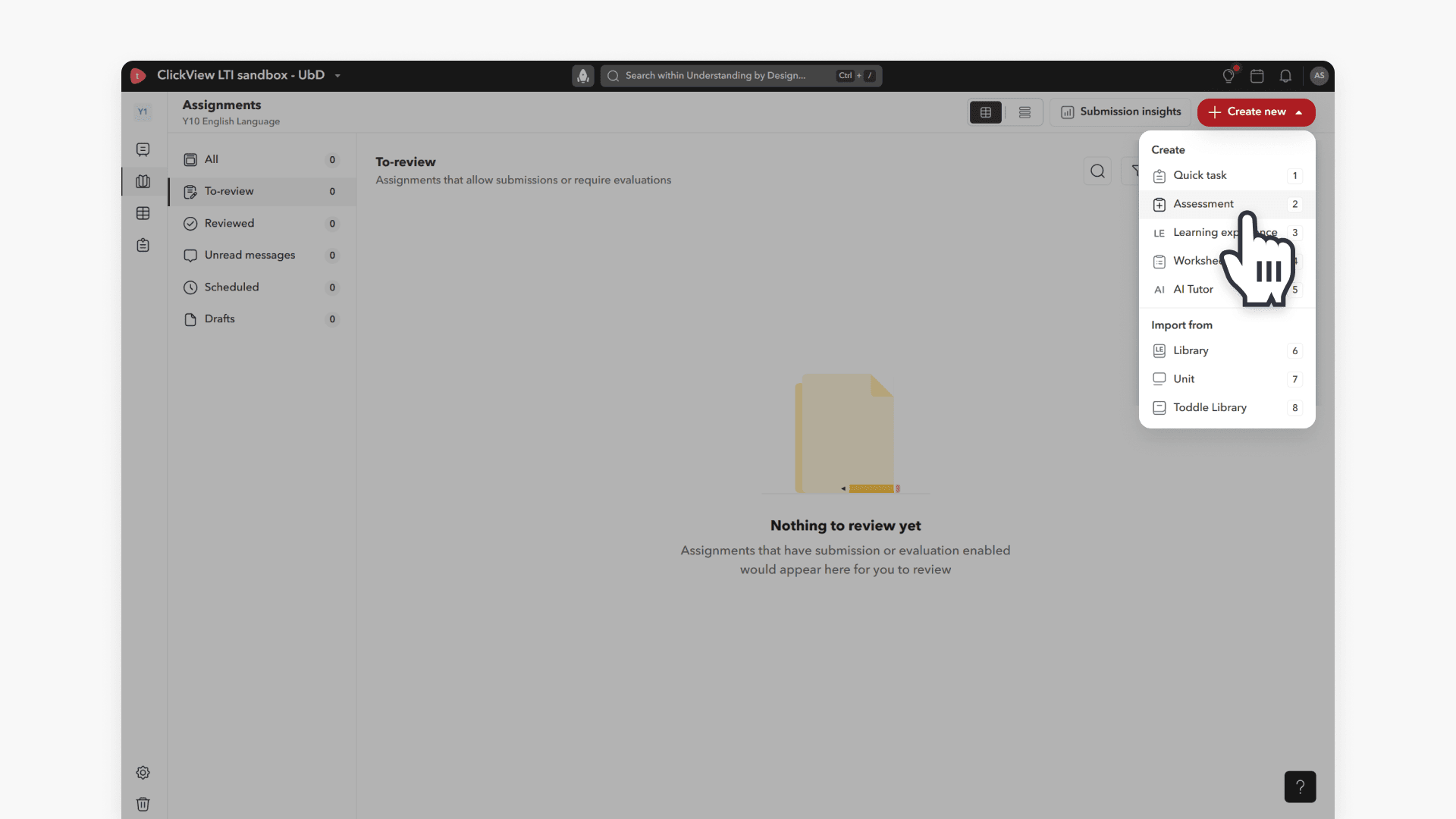Switch to grid view layout
1456x819 pixels.
click(986, 112)
